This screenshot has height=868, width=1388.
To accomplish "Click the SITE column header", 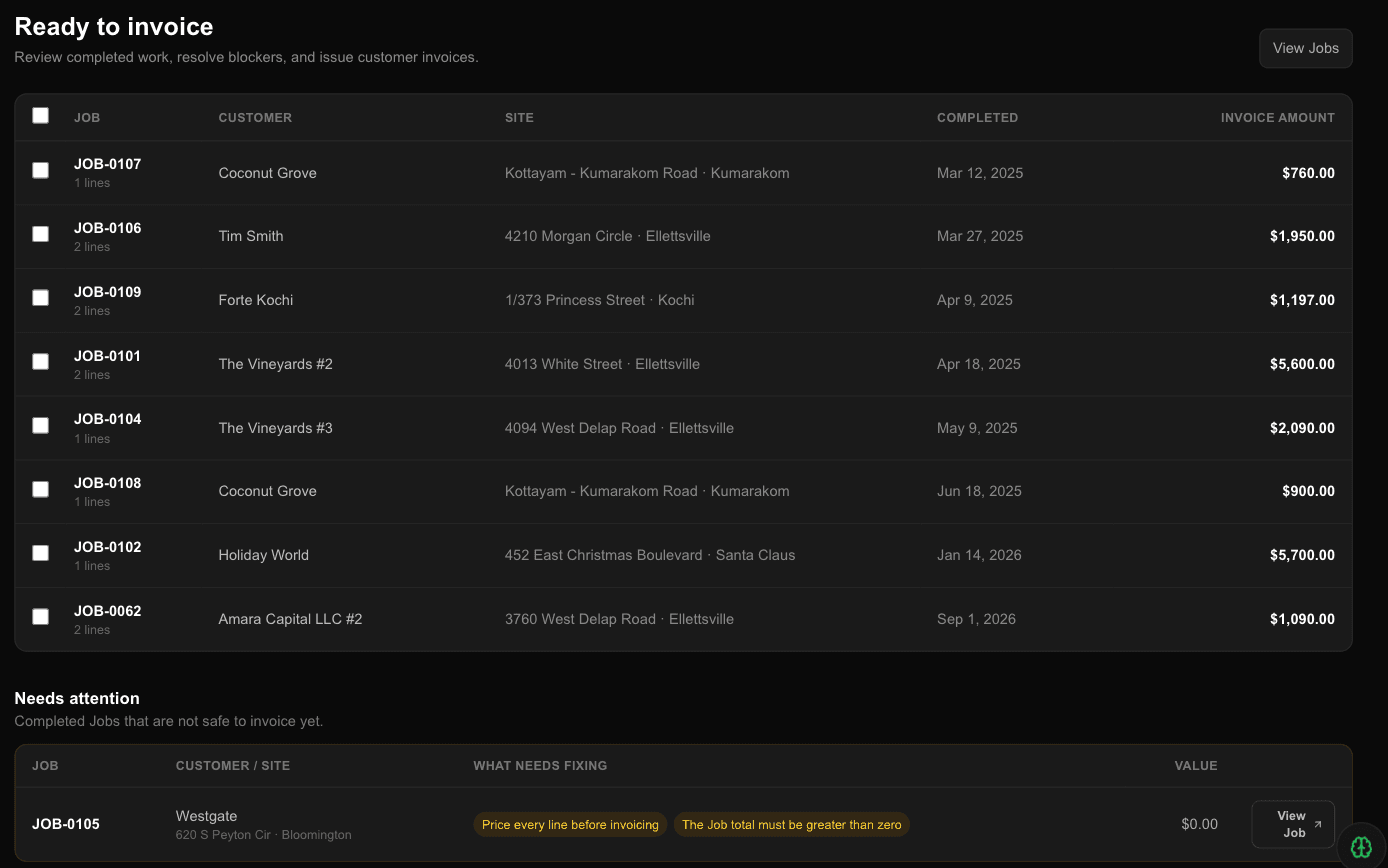I will click(x=519, y=118).
